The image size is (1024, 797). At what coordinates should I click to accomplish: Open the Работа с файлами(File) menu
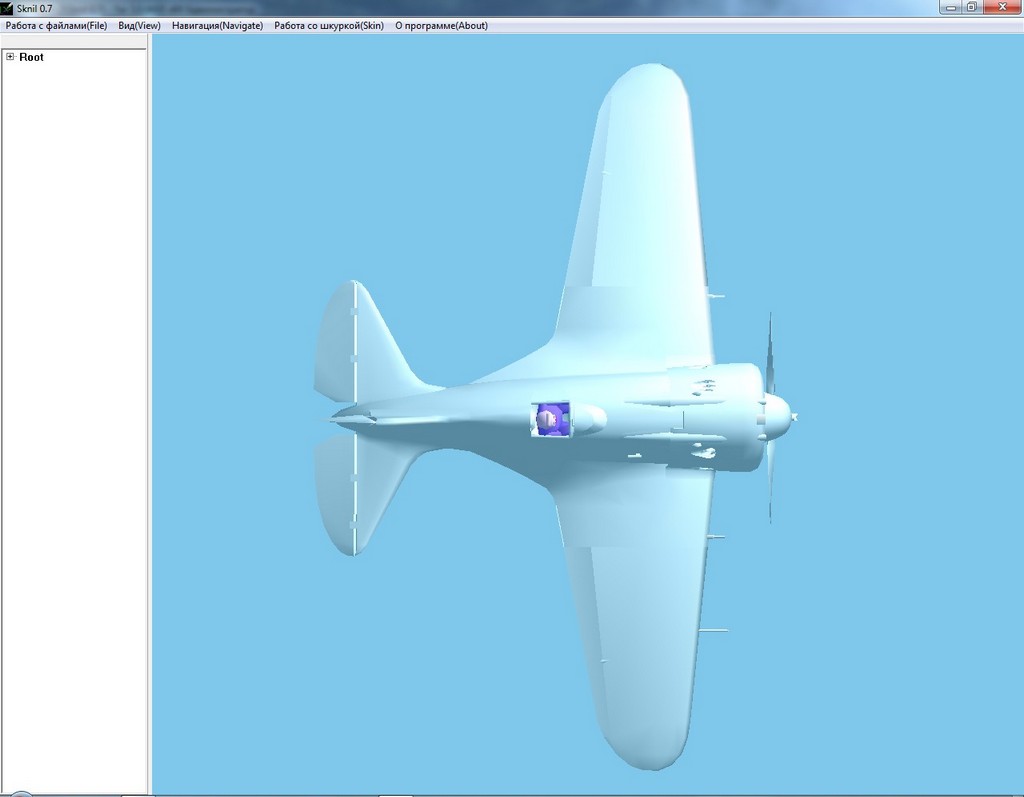pyautogui.click(x=56, y=25)
